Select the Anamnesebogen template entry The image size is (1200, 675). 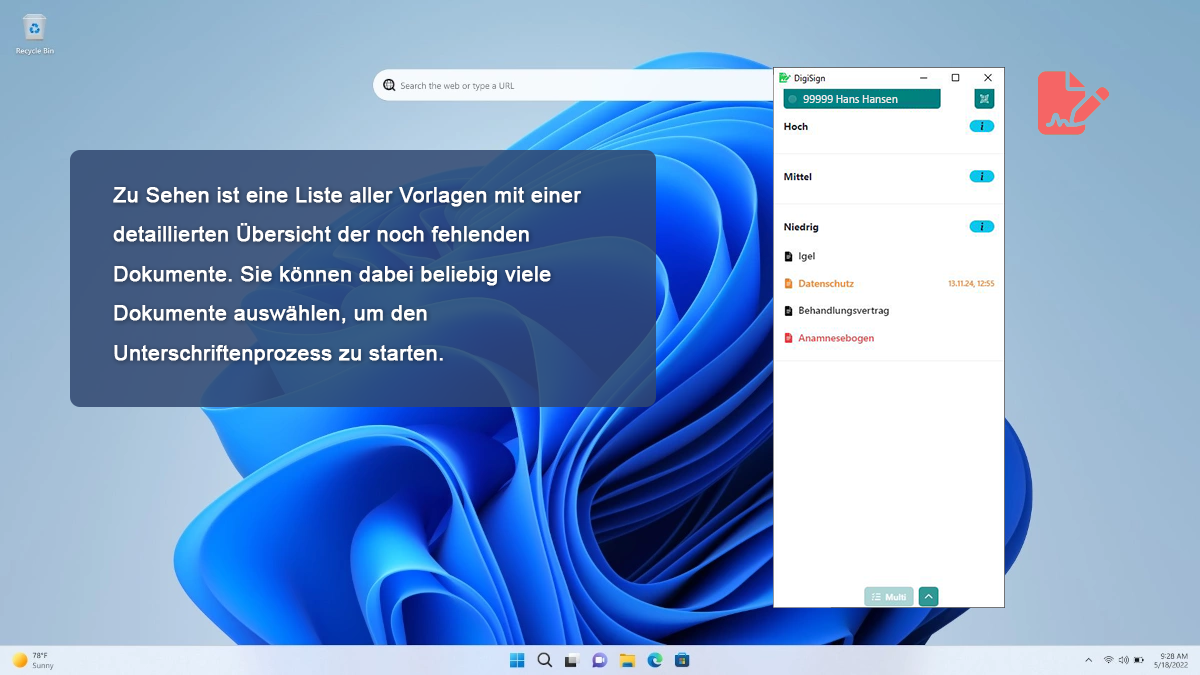tap(836, 338)
